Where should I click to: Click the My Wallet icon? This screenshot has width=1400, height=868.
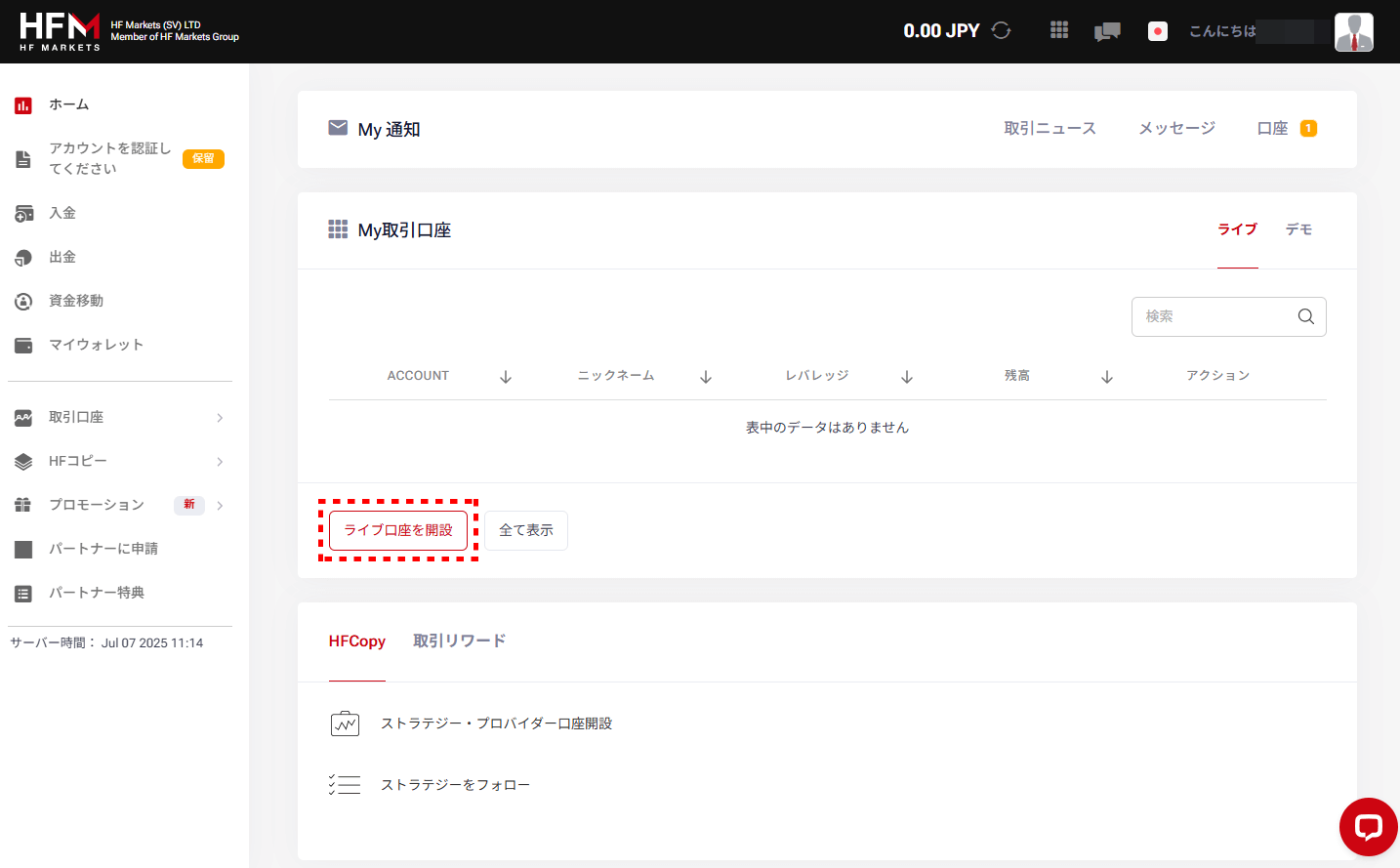point(23,346)
